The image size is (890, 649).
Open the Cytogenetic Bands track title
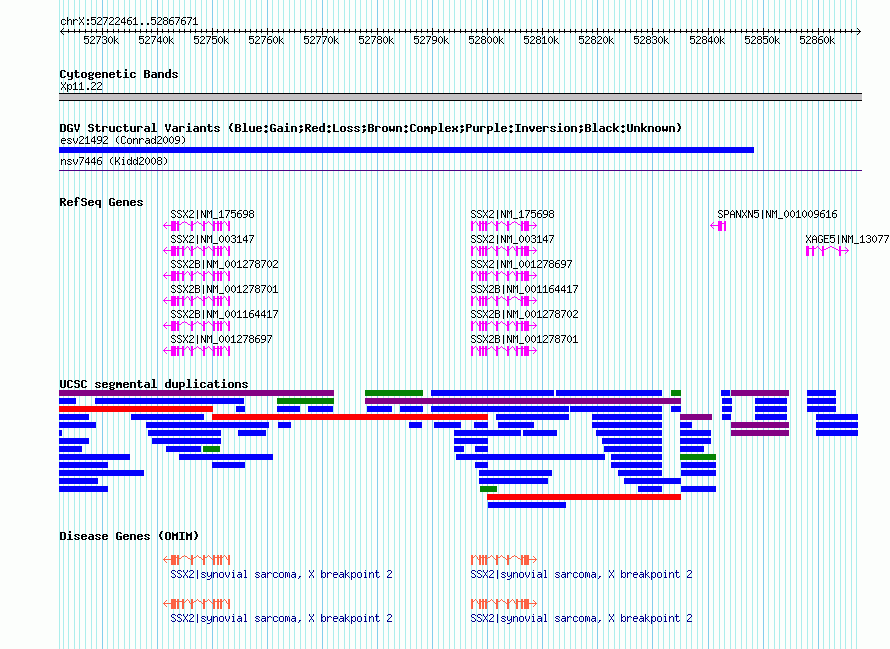[119, 74]
